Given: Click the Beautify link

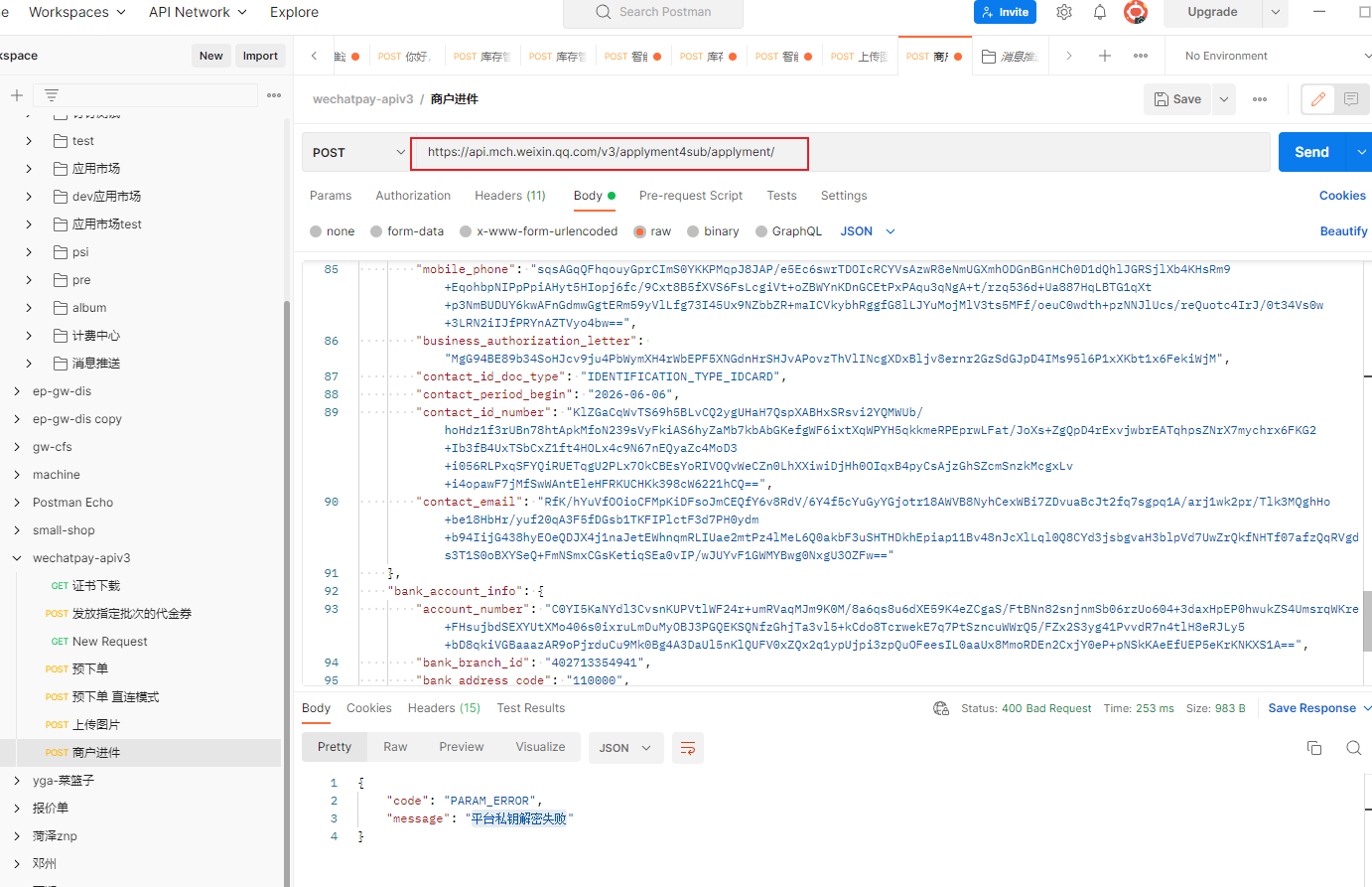Looking at the screenshot, I should click(x=1343, y=231).
